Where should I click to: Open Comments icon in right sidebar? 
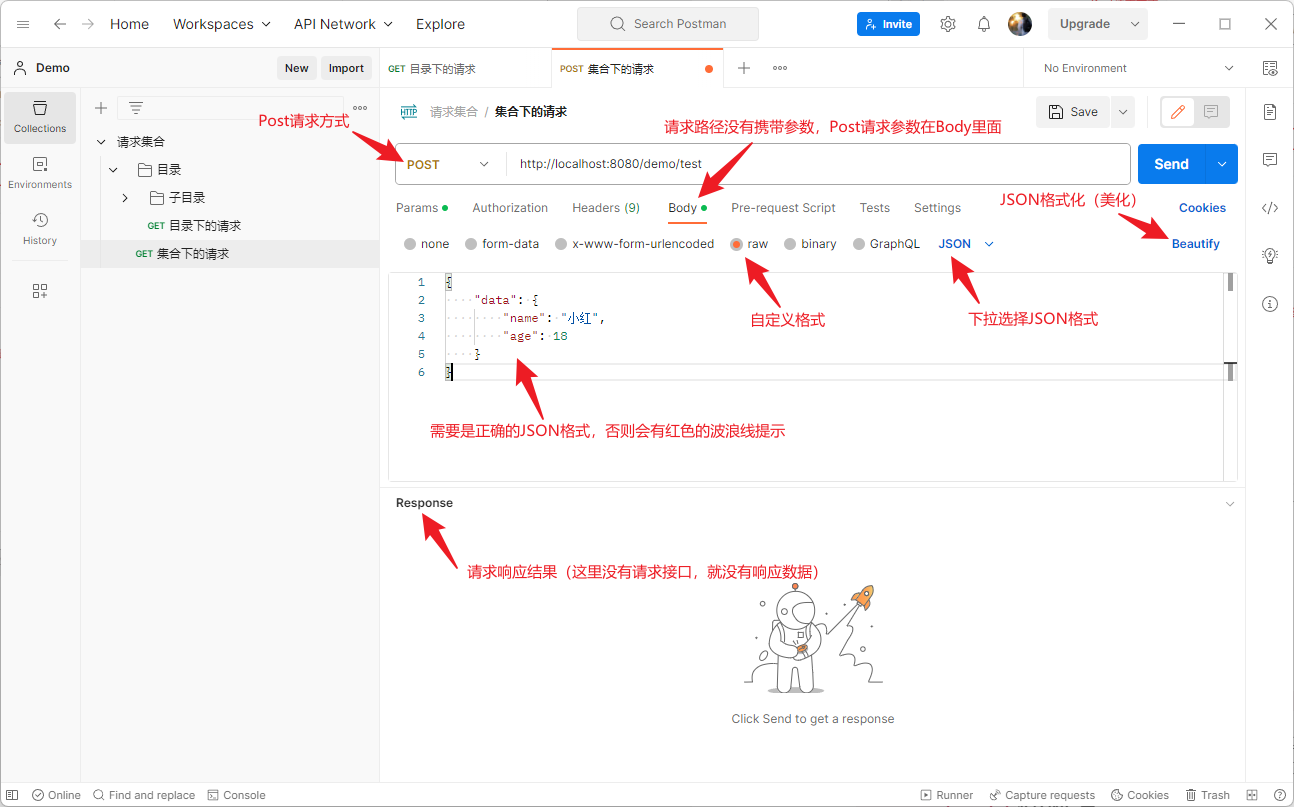coord(1270,160)
